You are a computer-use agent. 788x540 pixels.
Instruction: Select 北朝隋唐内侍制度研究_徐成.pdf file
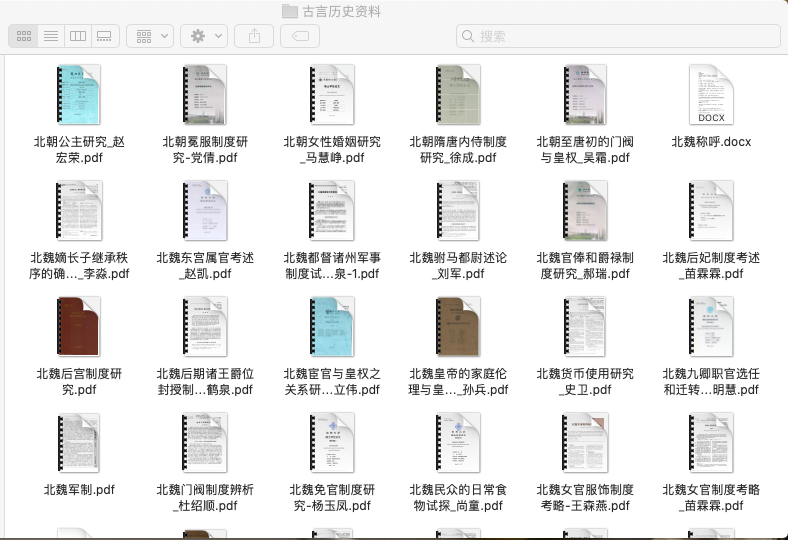[458, 95]
